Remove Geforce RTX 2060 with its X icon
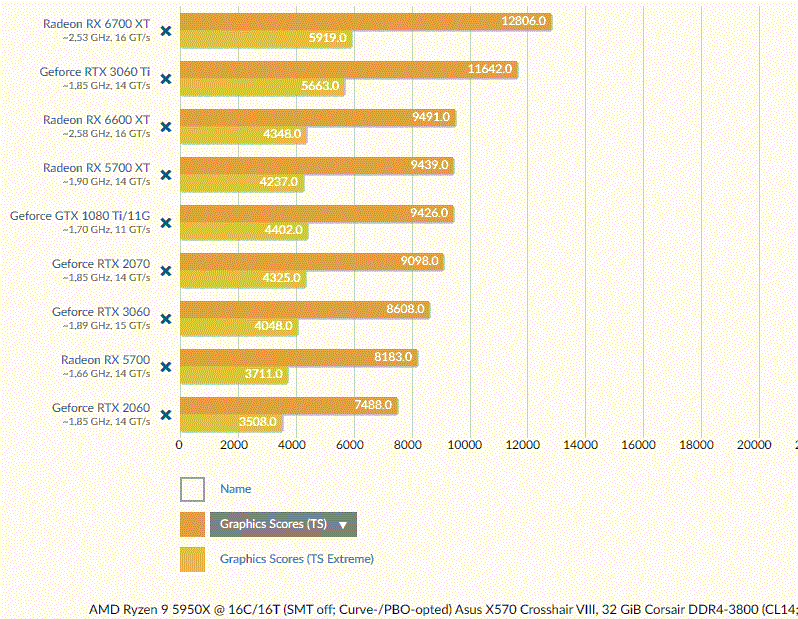Image resolution: width=798 pixels, height=619 pixels. tap(166, 415)
